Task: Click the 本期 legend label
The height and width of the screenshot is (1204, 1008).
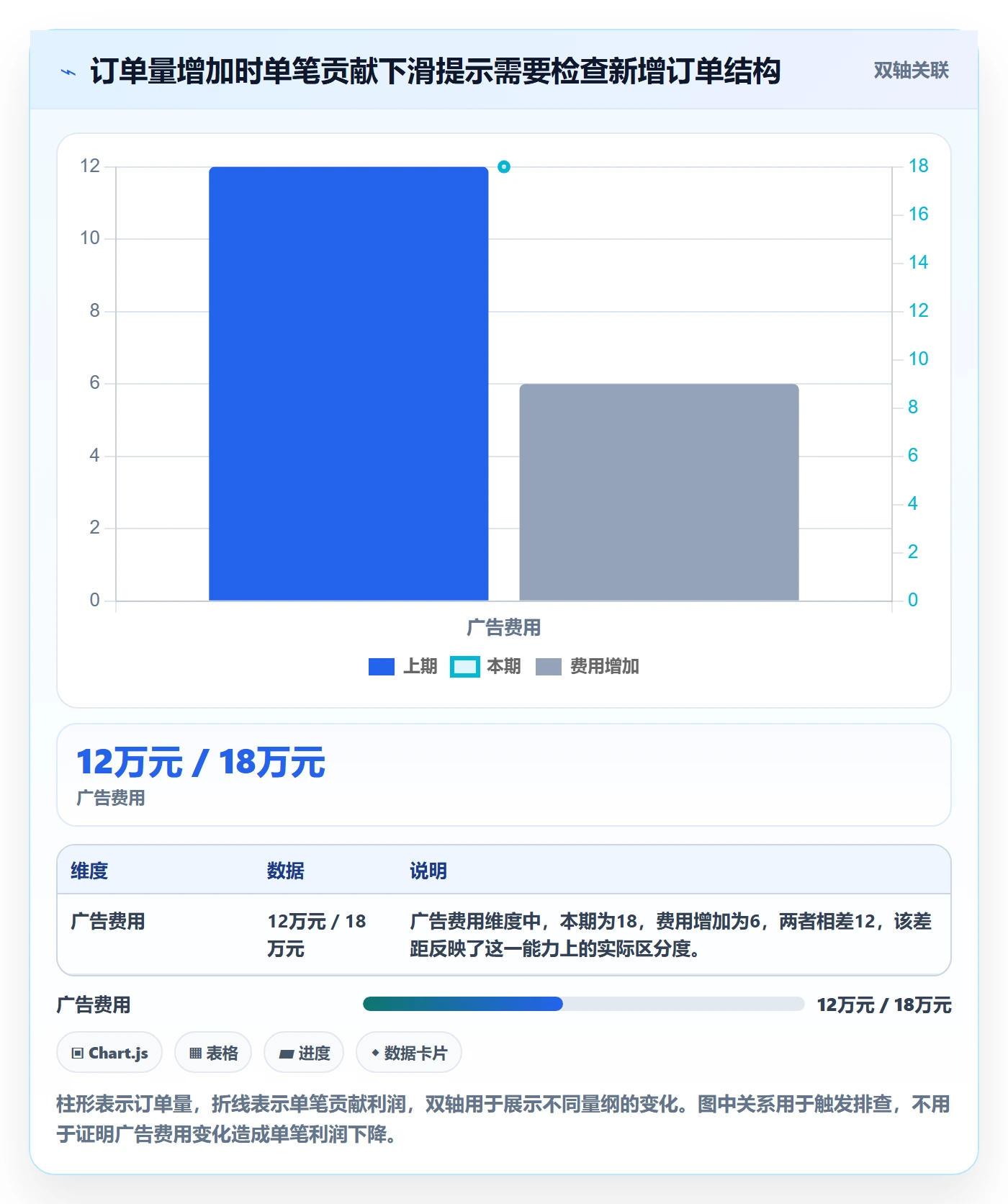Action: tap(503, 667)
